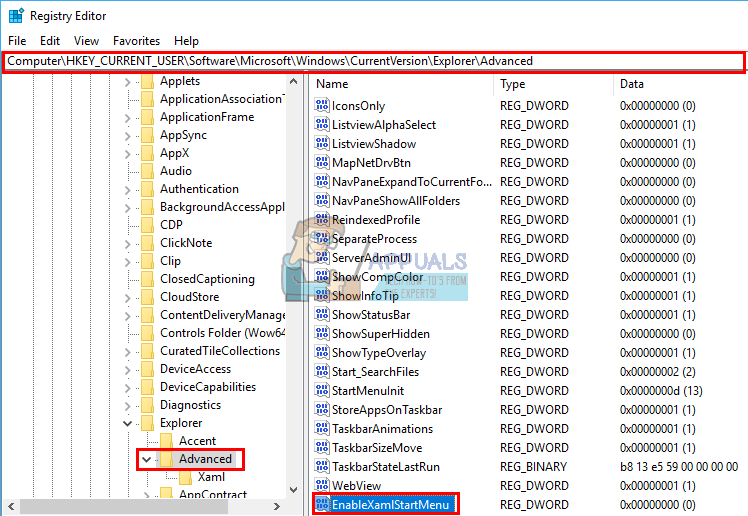Select the ServerAdminUI value name
Viewport: 748px width, 516px height.
coord(371,258)
